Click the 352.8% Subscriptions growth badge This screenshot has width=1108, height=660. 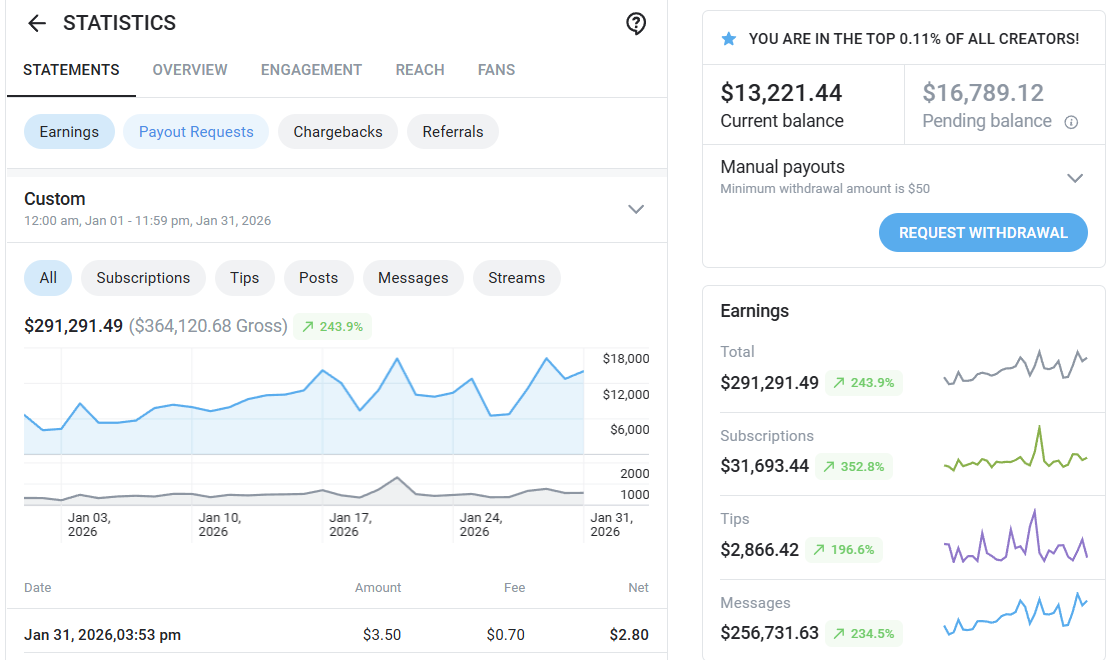(854, 466)
